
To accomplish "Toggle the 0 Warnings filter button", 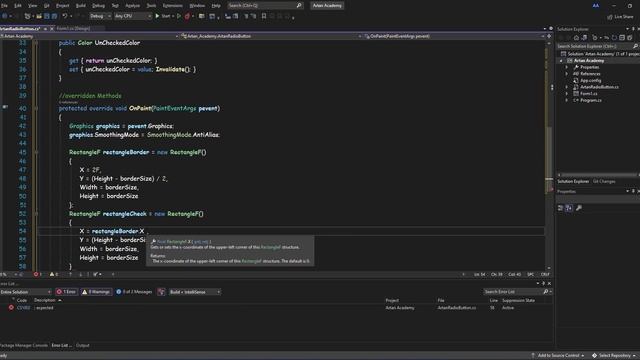I will click(x=96, y=292).
